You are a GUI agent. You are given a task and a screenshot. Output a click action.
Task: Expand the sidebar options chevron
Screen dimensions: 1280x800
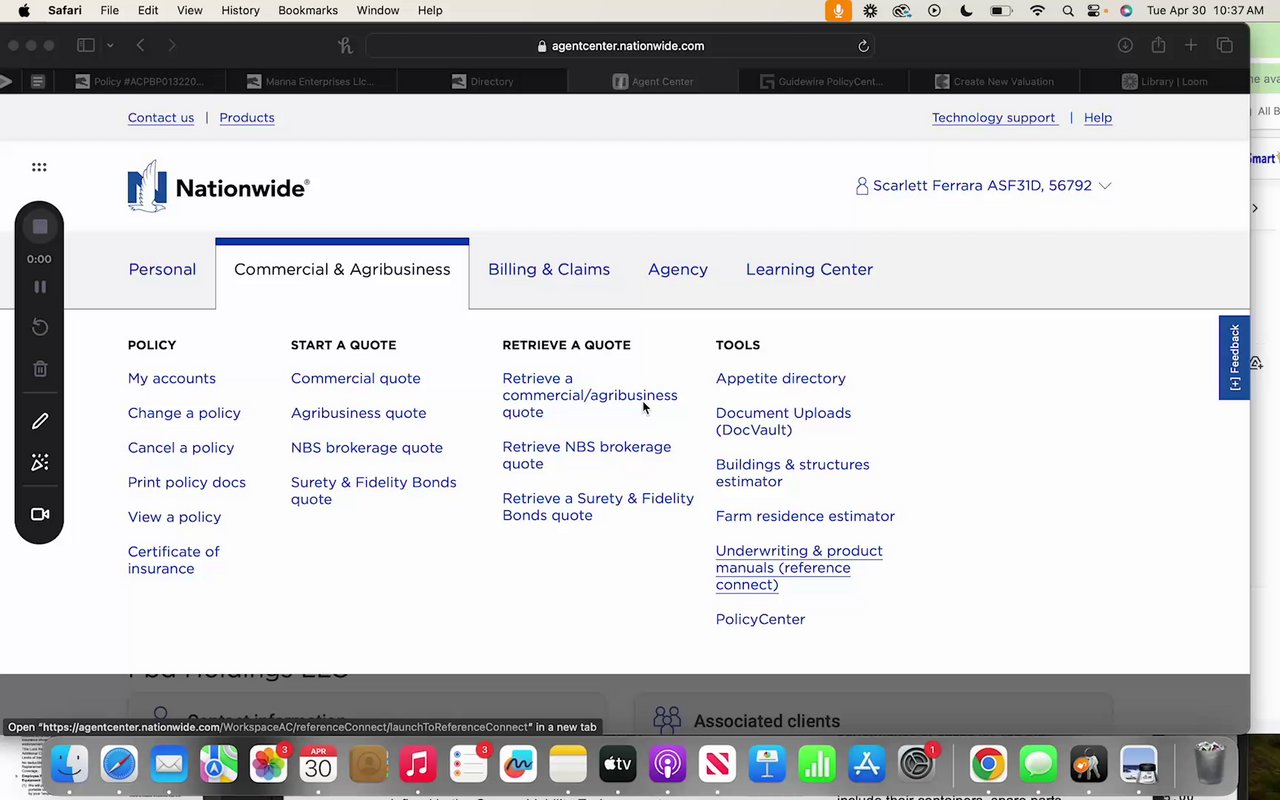point(110,46)
